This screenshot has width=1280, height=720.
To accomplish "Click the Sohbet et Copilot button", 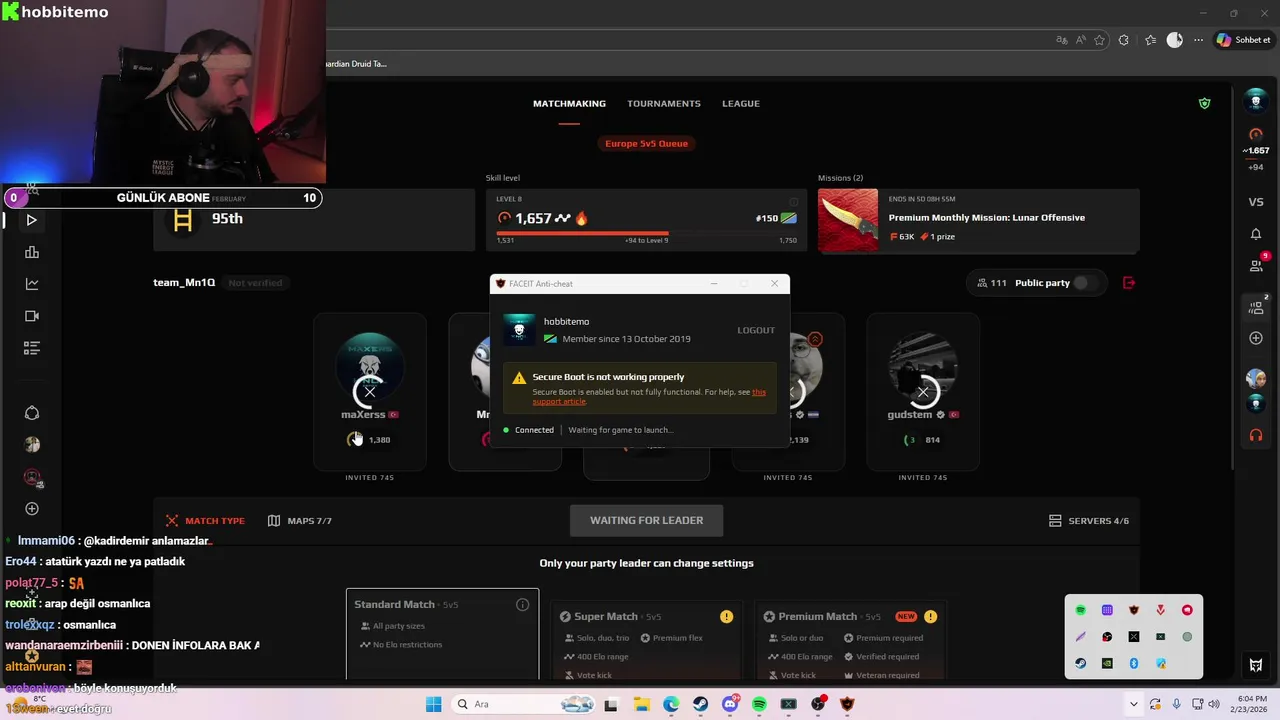I will point(1243,40).
